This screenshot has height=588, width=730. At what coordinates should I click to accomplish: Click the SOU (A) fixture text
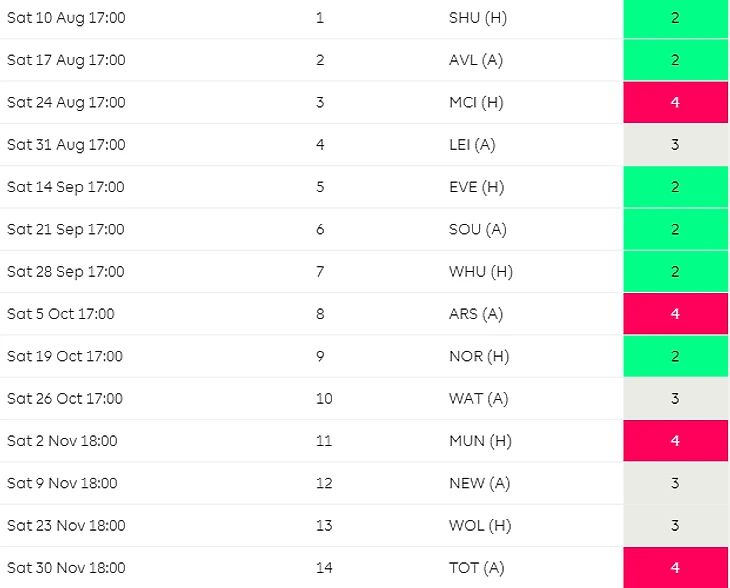pyautogui.click(x=478, y=230)
